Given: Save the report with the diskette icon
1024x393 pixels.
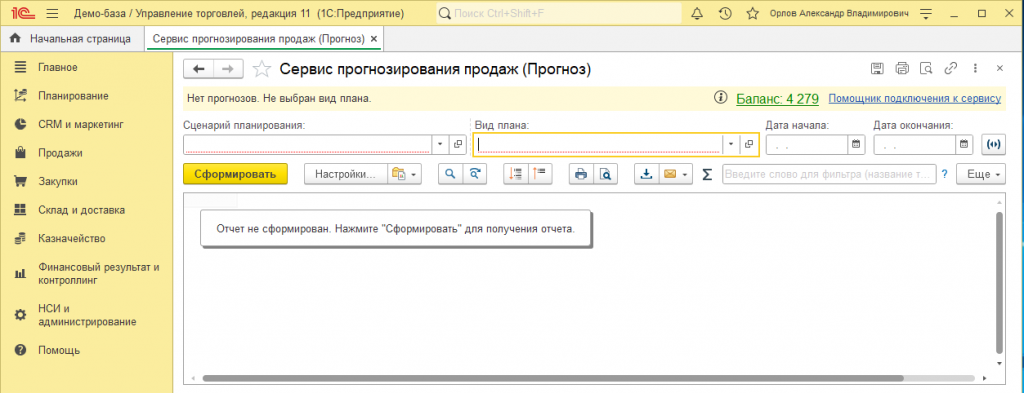Looking at the screenshot, I should pos(878,68).
